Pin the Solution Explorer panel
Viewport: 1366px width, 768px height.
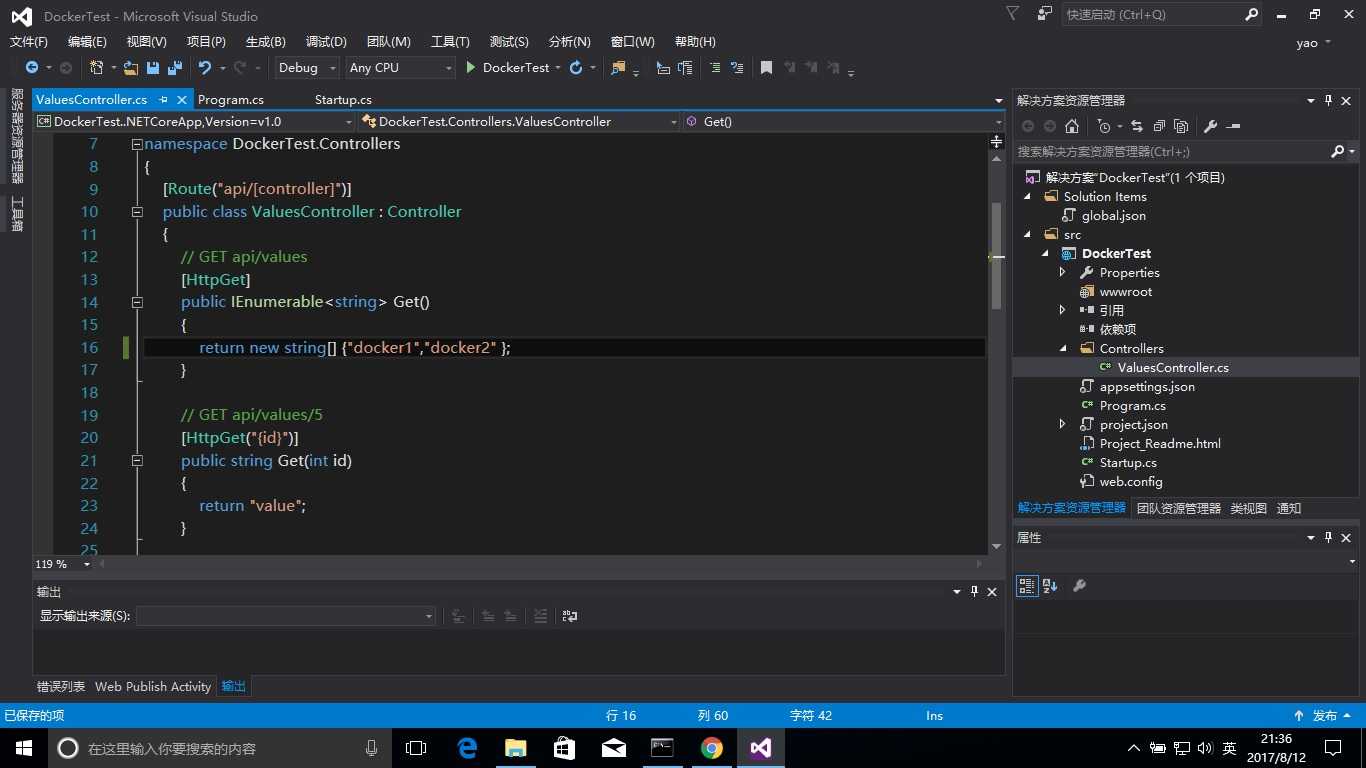(x=1328, y=100)
